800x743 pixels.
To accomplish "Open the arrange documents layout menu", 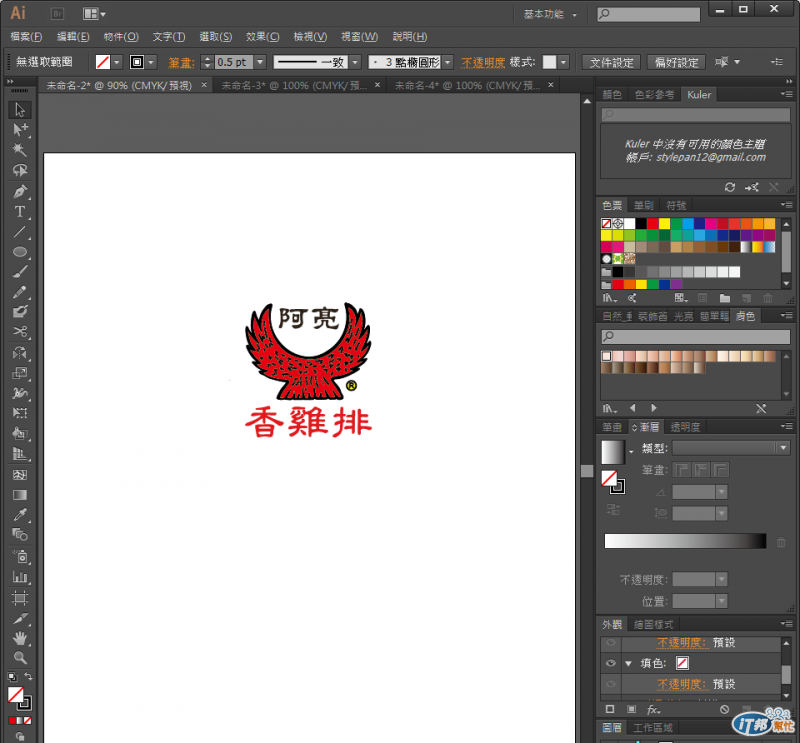I will [x=94, y=14].
